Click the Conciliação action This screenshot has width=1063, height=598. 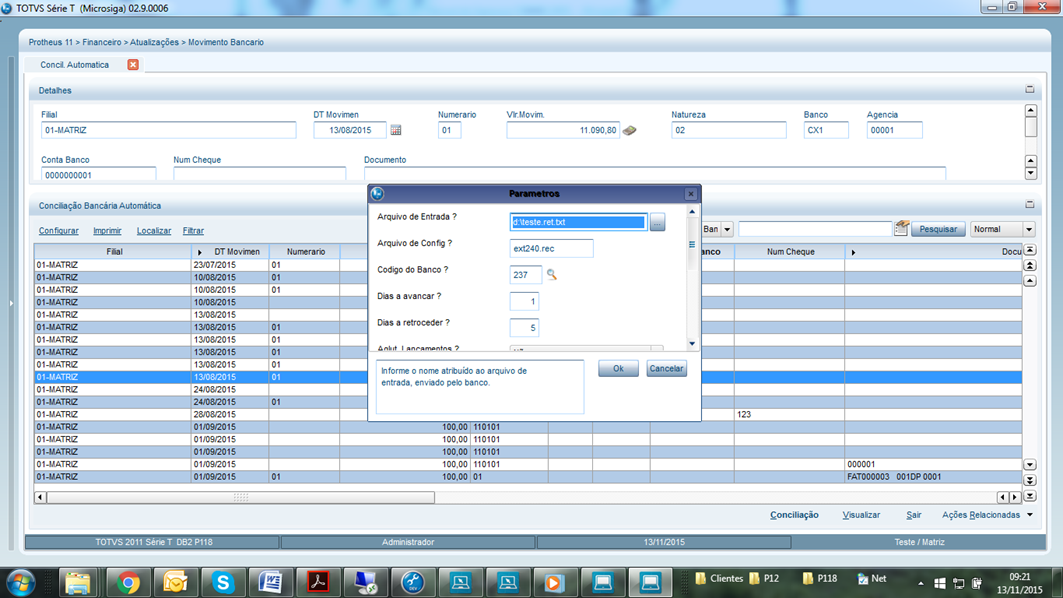click(794, 515)
